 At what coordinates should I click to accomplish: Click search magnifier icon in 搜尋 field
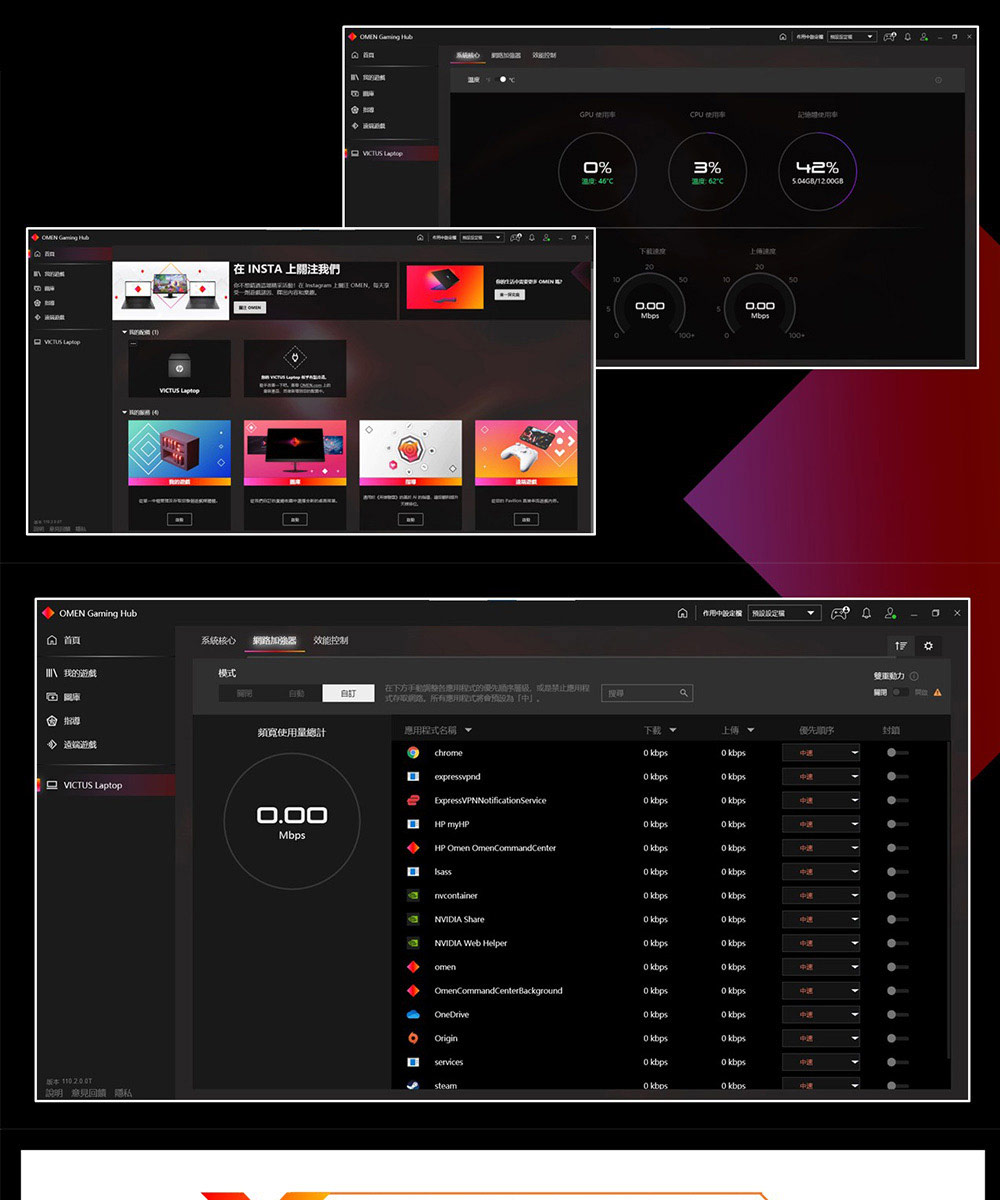[x=683, y=693]
